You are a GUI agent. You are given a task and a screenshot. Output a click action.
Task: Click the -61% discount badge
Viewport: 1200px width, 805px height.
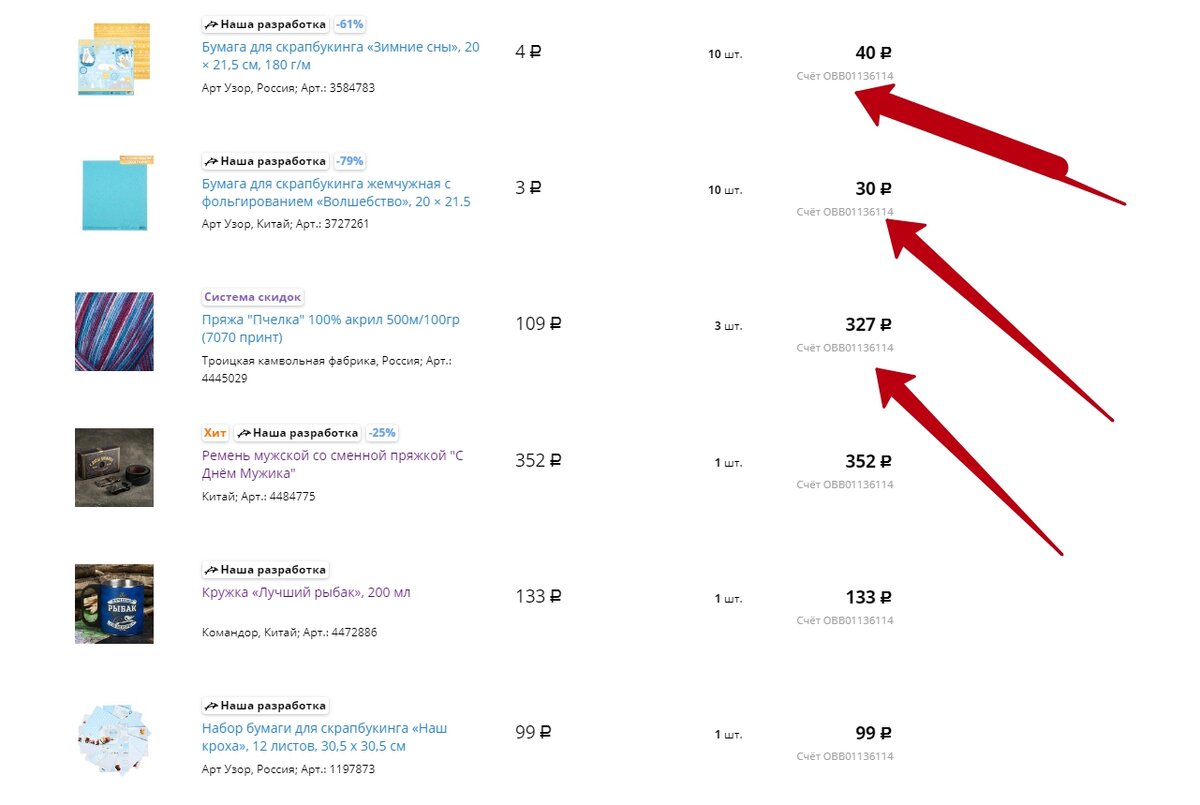click(x=349, y=24)
